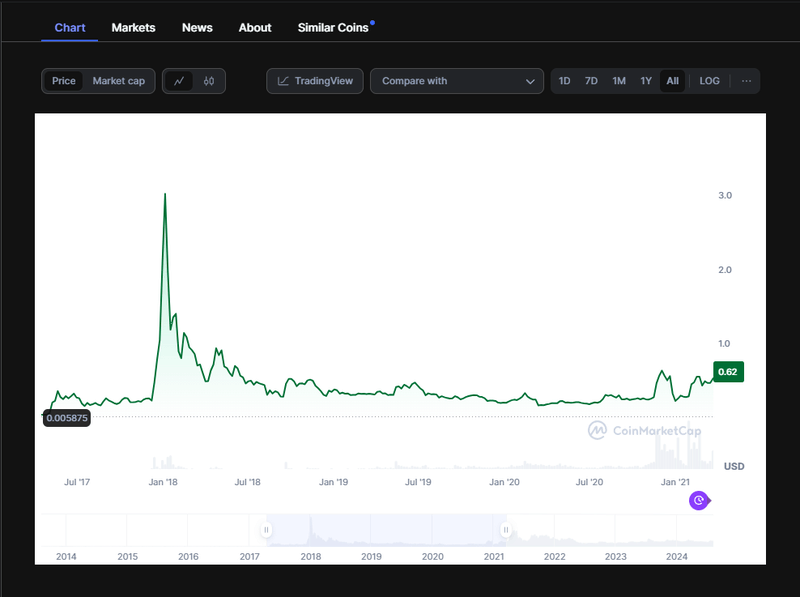Screen dimensions: 800x597
Task: Click the right range slider handle
Action: coord(506,529)
